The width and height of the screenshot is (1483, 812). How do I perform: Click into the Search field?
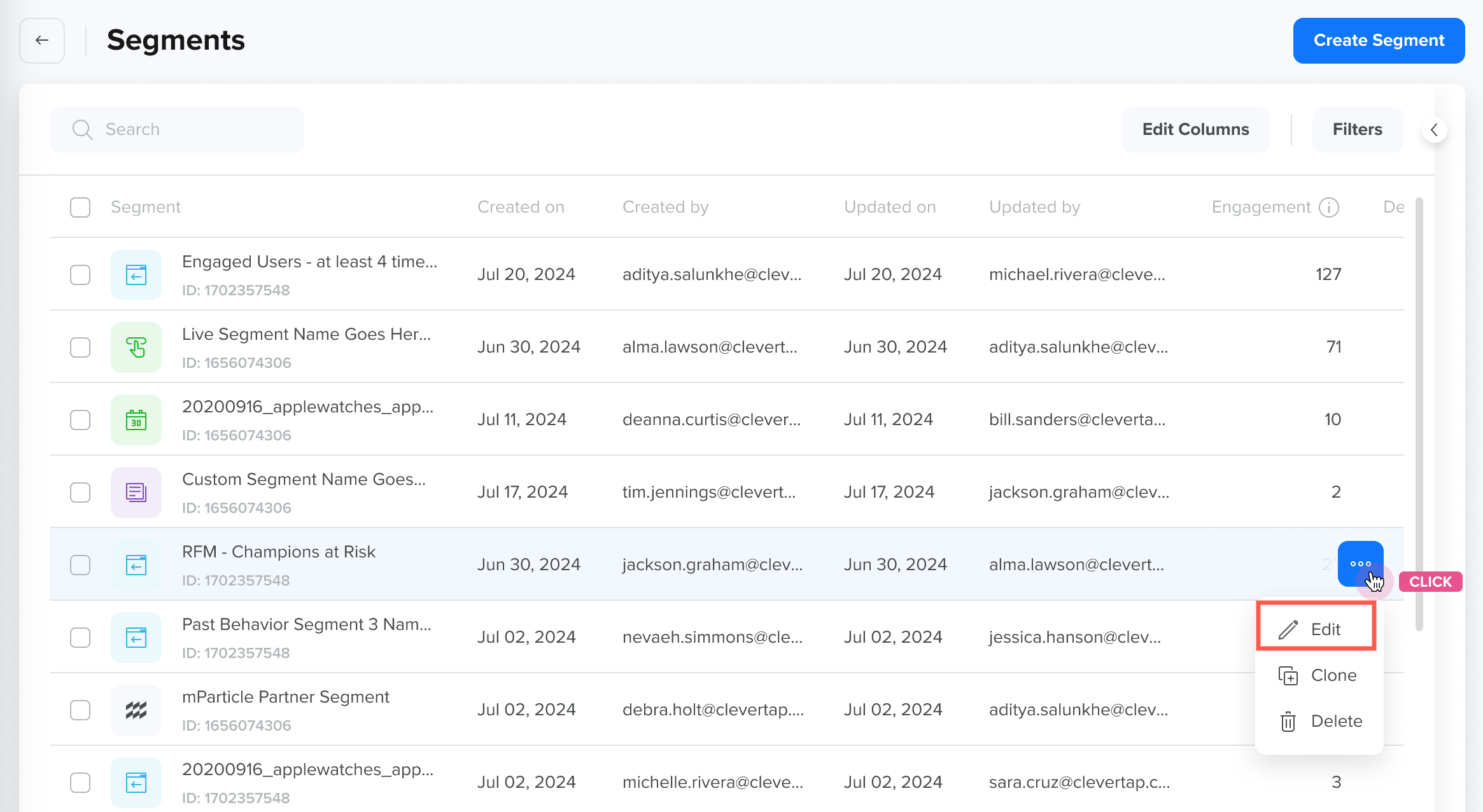click(x=177, y=130)
